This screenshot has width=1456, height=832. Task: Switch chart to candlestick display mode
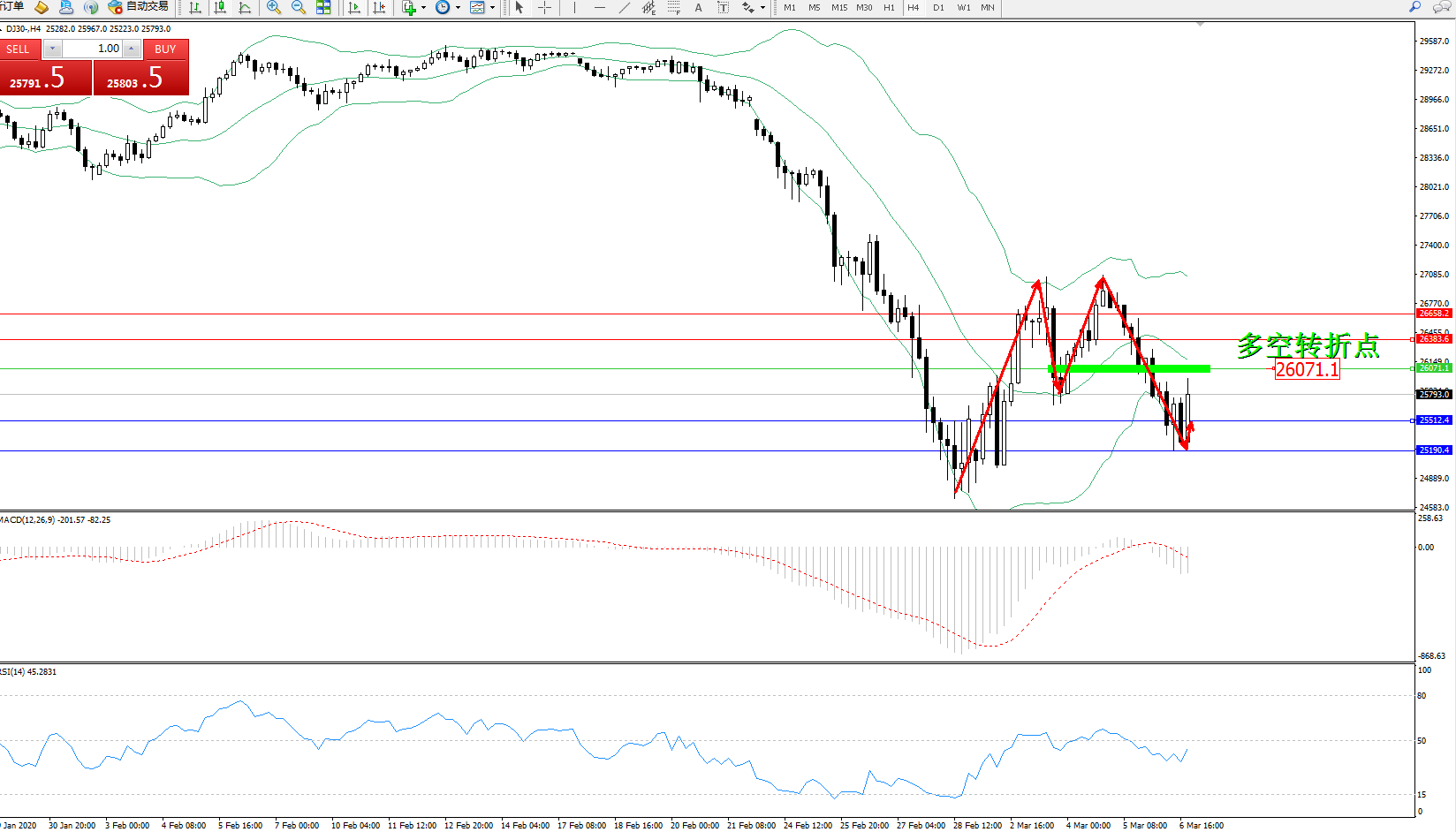[x=220, y=8]
